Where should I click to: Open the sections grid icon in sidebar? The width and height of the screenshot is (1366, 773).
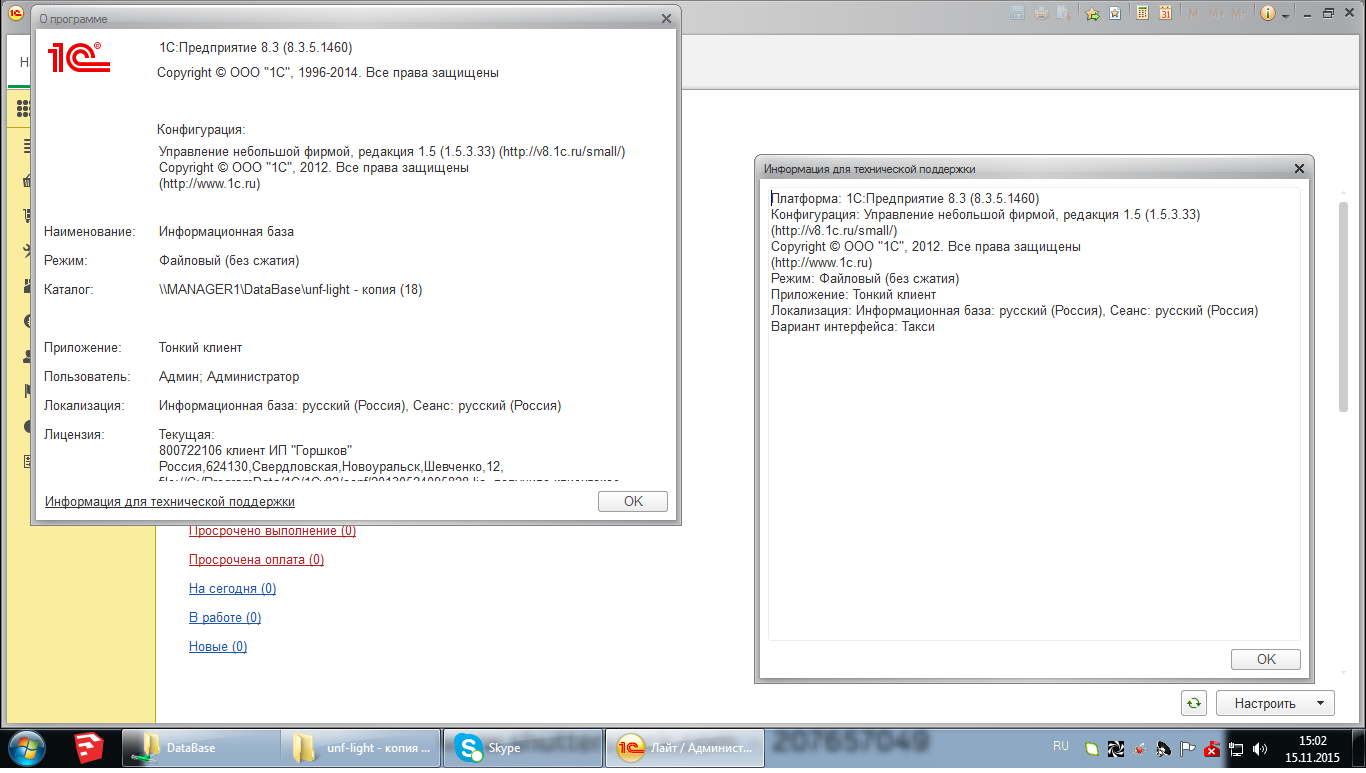[24, 109]
